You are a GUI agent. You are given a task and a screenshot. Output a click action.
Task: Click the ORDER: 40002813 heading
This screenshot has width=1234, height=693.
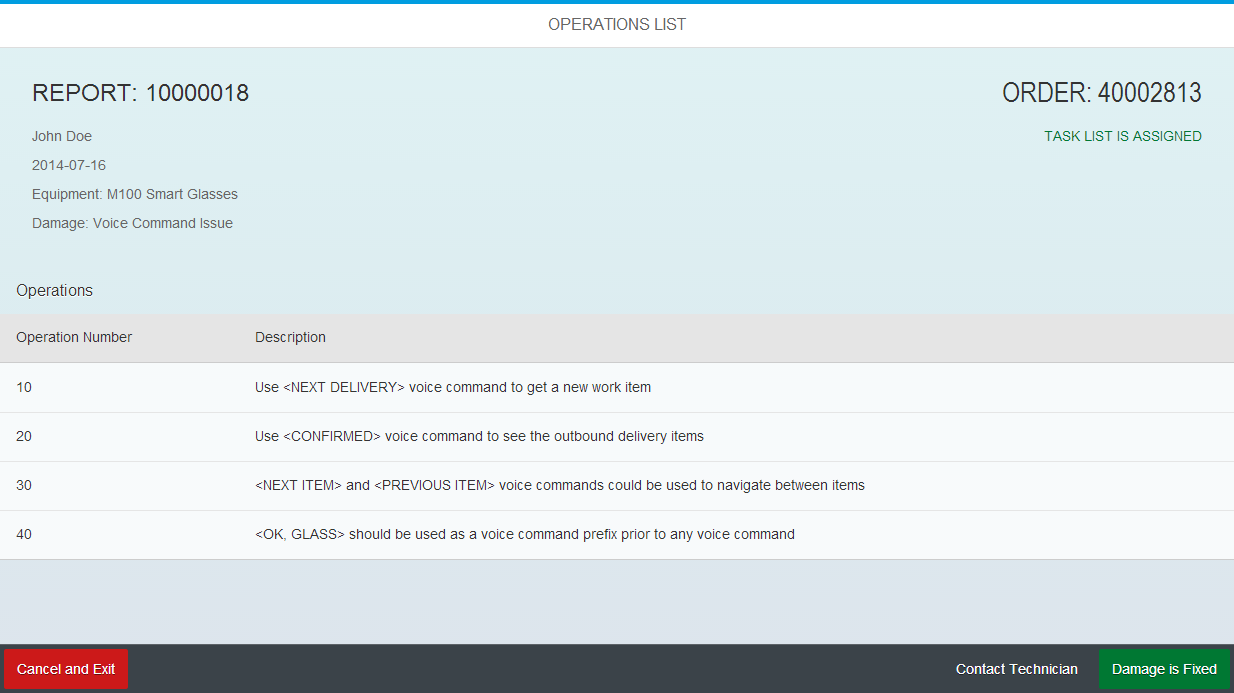(x=1101, y=93)
